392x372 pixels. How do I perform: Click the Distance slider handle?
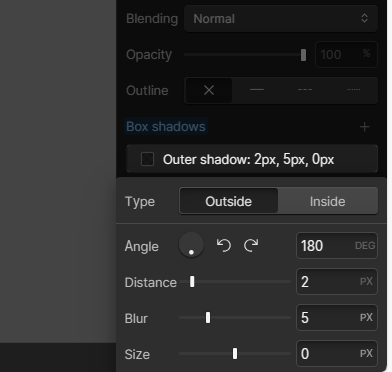(192, 282)
